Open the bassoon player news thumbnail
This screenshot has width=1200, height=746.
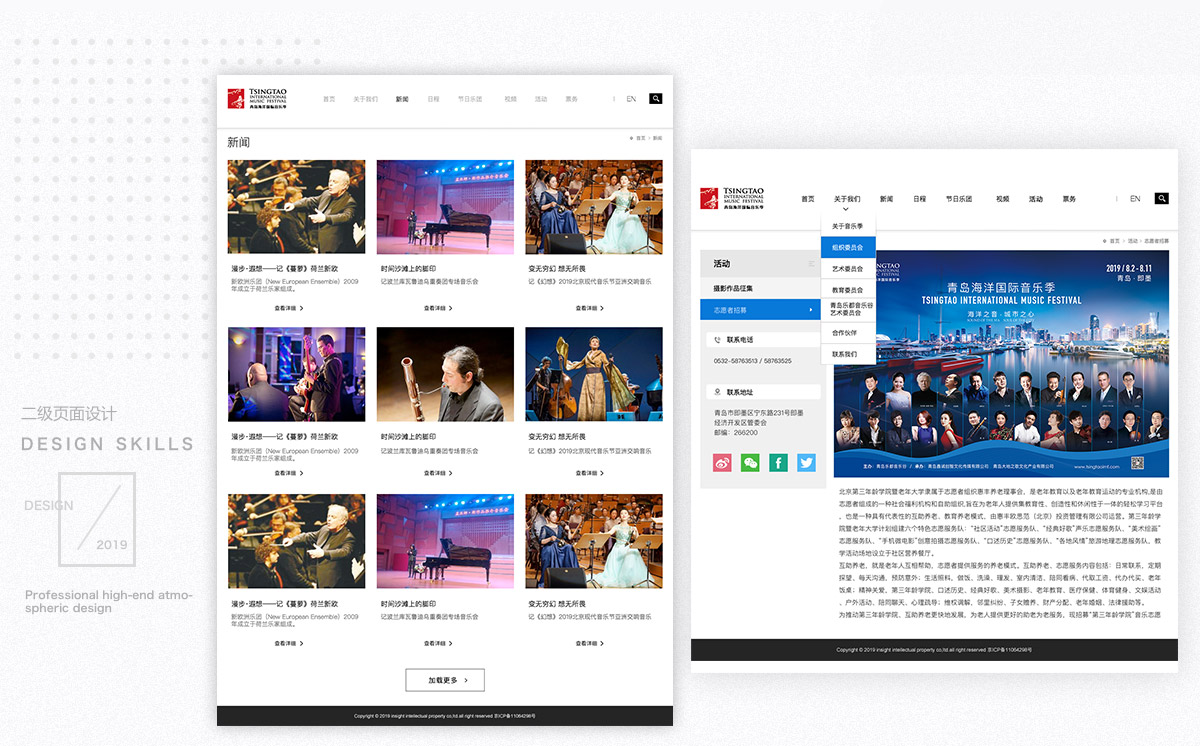(x=445, y=374)
